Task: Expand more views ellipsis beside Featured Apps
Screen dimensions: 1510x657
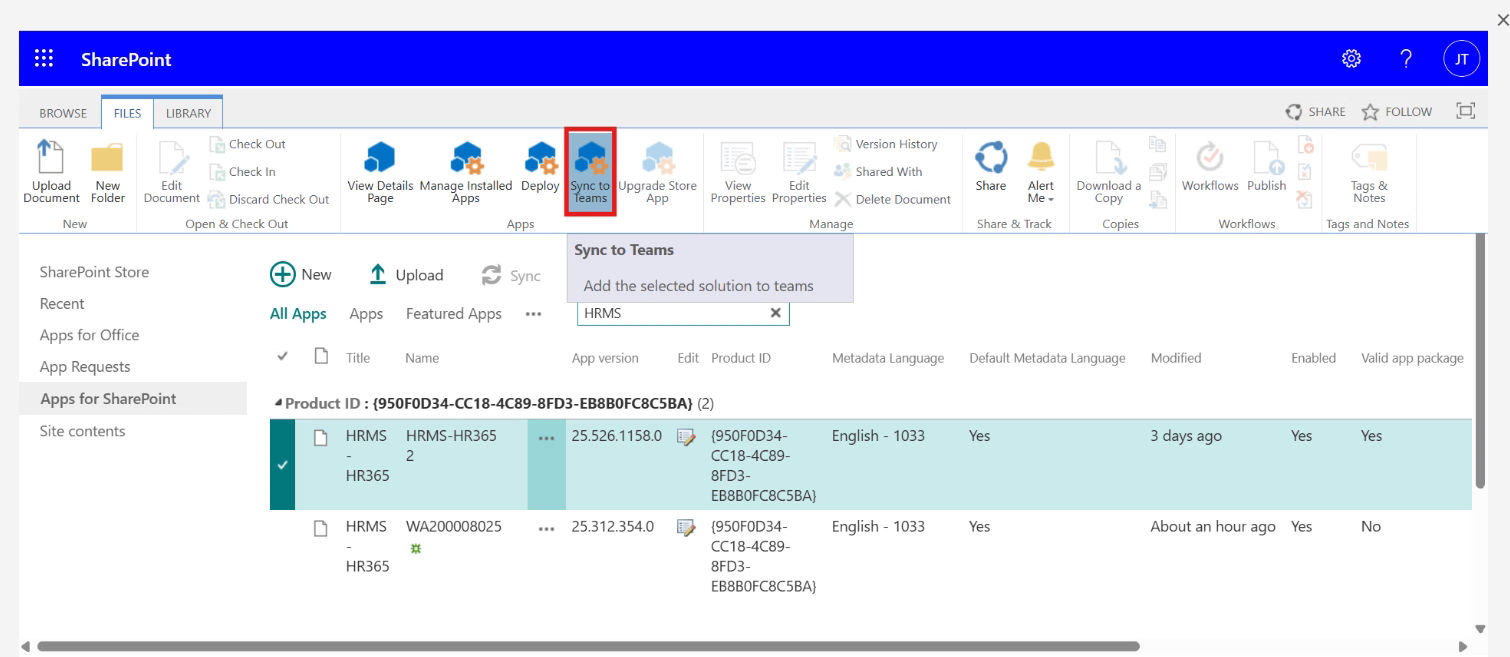Action: click(533, 314)
